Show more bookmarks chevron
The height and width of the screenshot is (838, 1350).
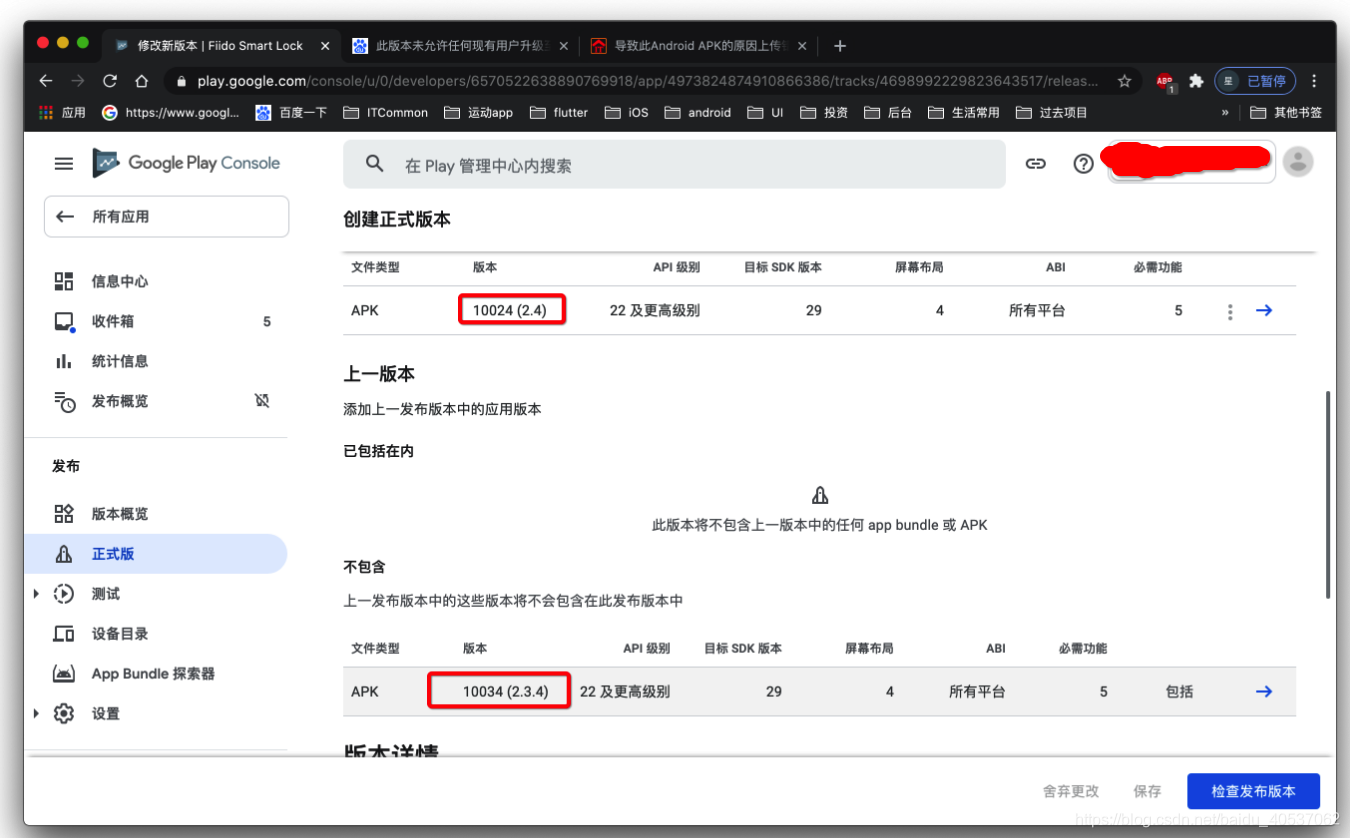pos(1225,112)
